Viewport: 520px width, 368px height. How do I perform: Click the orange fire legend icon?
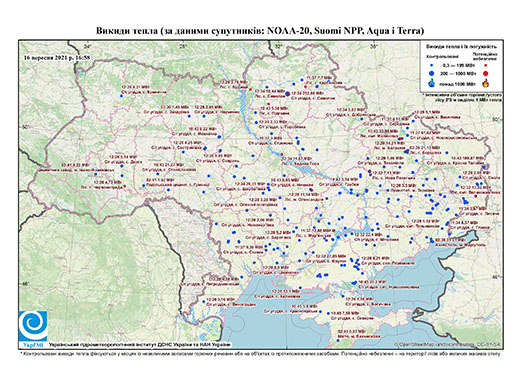tap(486, 83)
